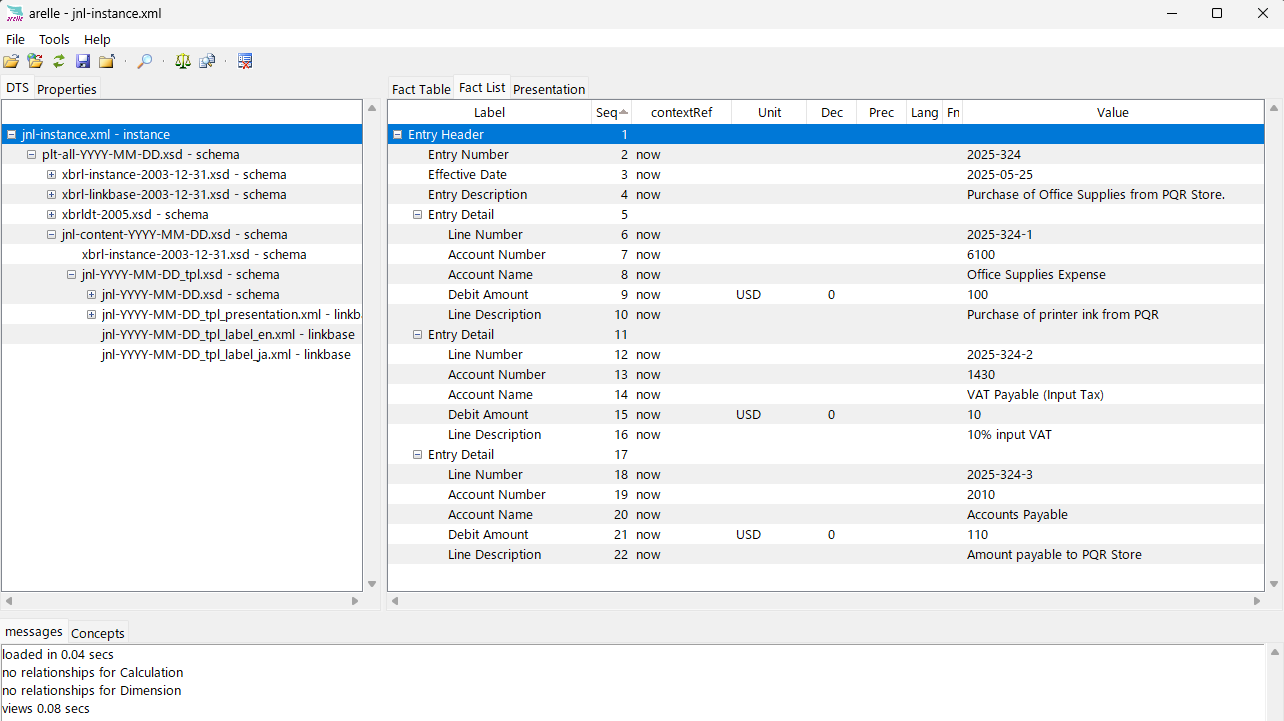Screen dimensions: 1284x721
Task: Select the Entry Number row
Action: [x=826, y=154]
